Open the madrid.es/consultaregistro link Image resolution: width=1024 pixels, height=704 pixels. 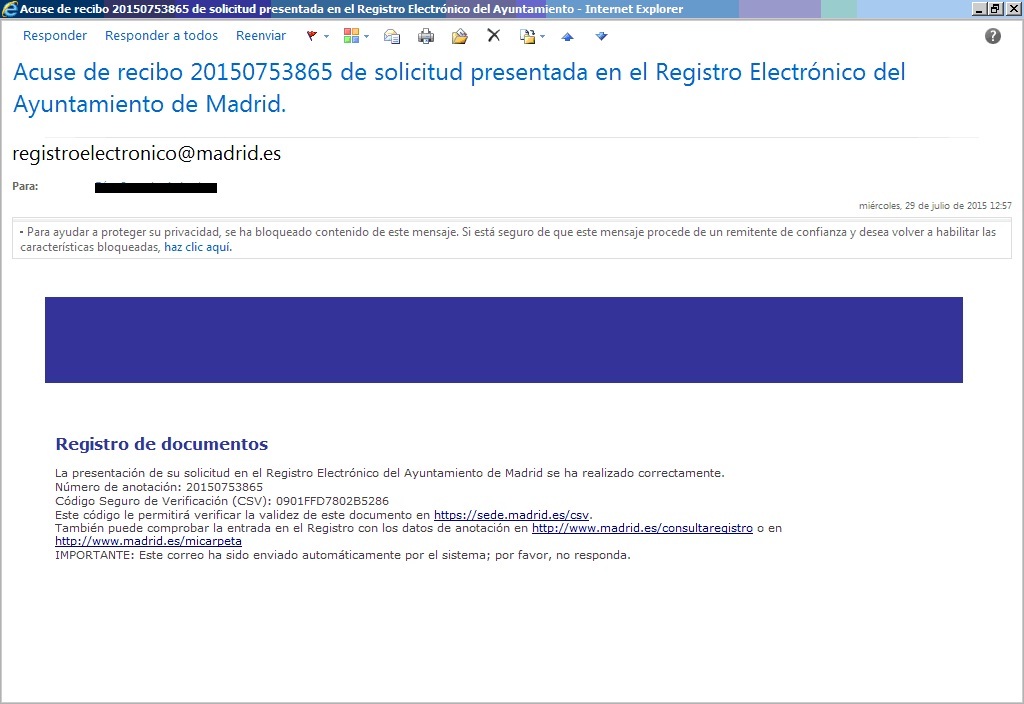coord(642,528)
